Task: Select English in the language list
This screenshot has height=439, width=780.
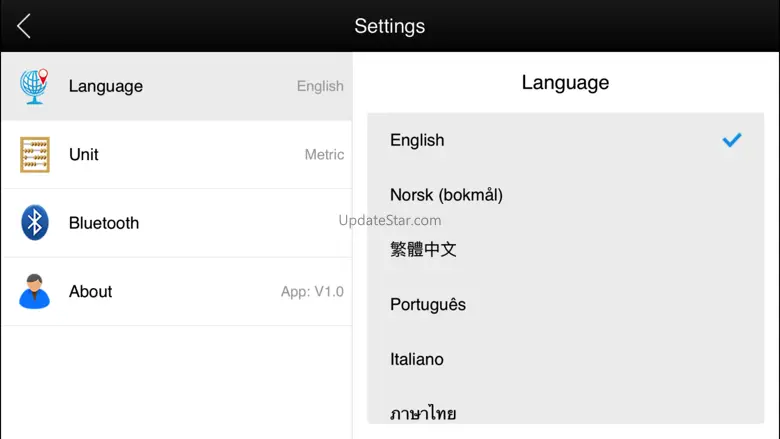Action: [x=417, y=140]
